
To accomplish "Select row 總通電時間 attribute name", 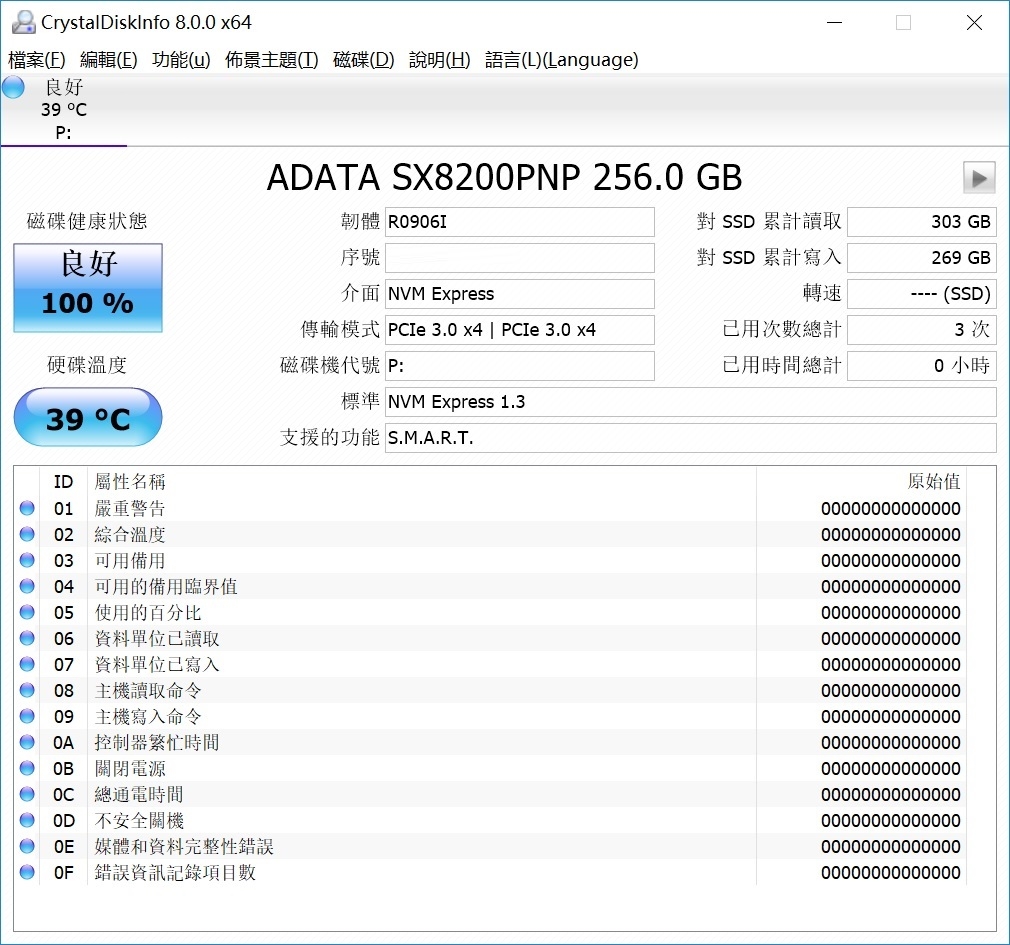I will point(138,794).
